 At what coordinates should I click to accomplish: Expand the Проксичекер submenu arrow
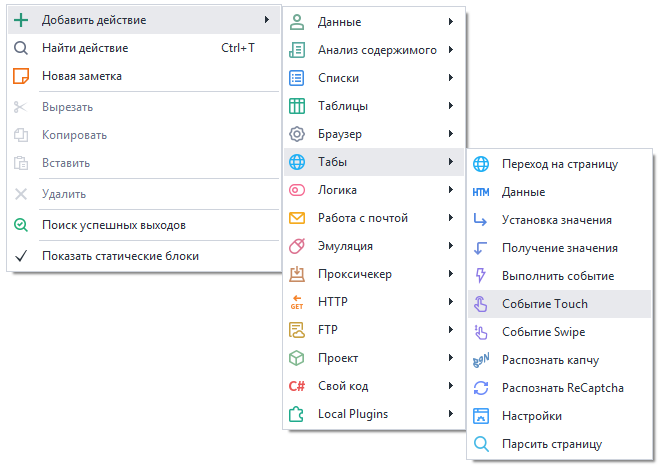(452, 274)
